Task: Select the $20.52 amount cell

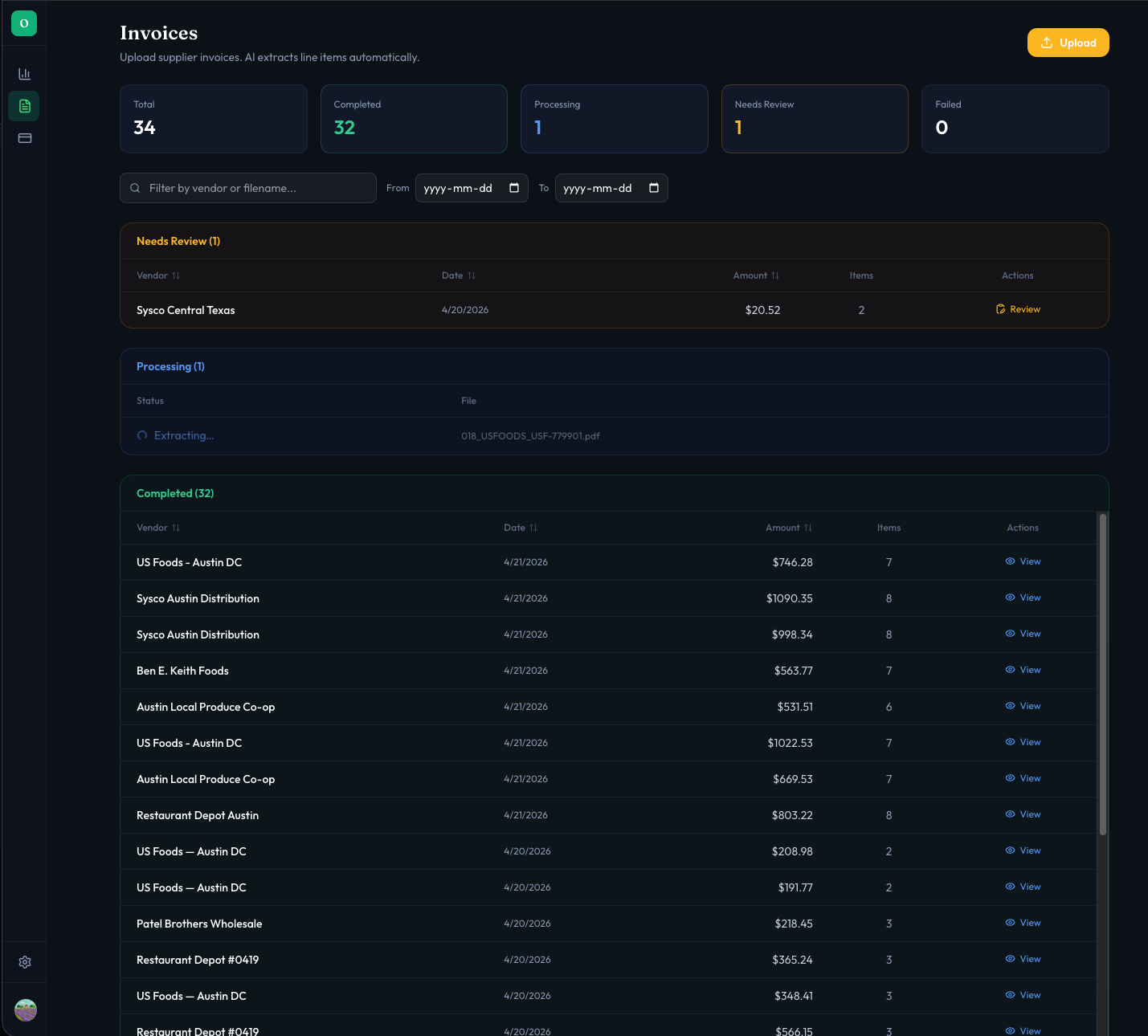Action: tap(762, 310)
